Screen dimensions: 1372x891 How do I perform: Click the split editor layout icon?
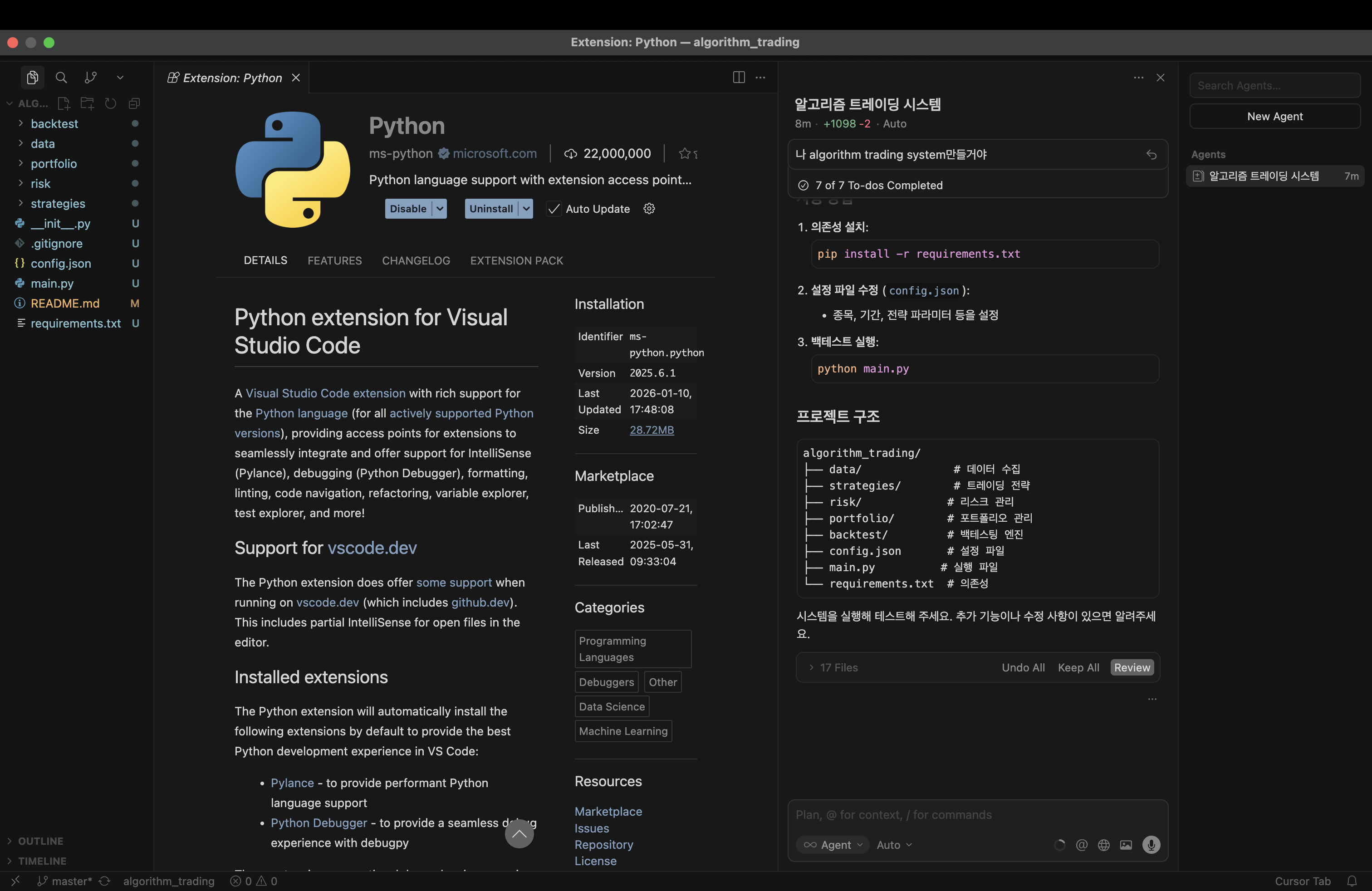pyautogui.click(x=739, y=77)
